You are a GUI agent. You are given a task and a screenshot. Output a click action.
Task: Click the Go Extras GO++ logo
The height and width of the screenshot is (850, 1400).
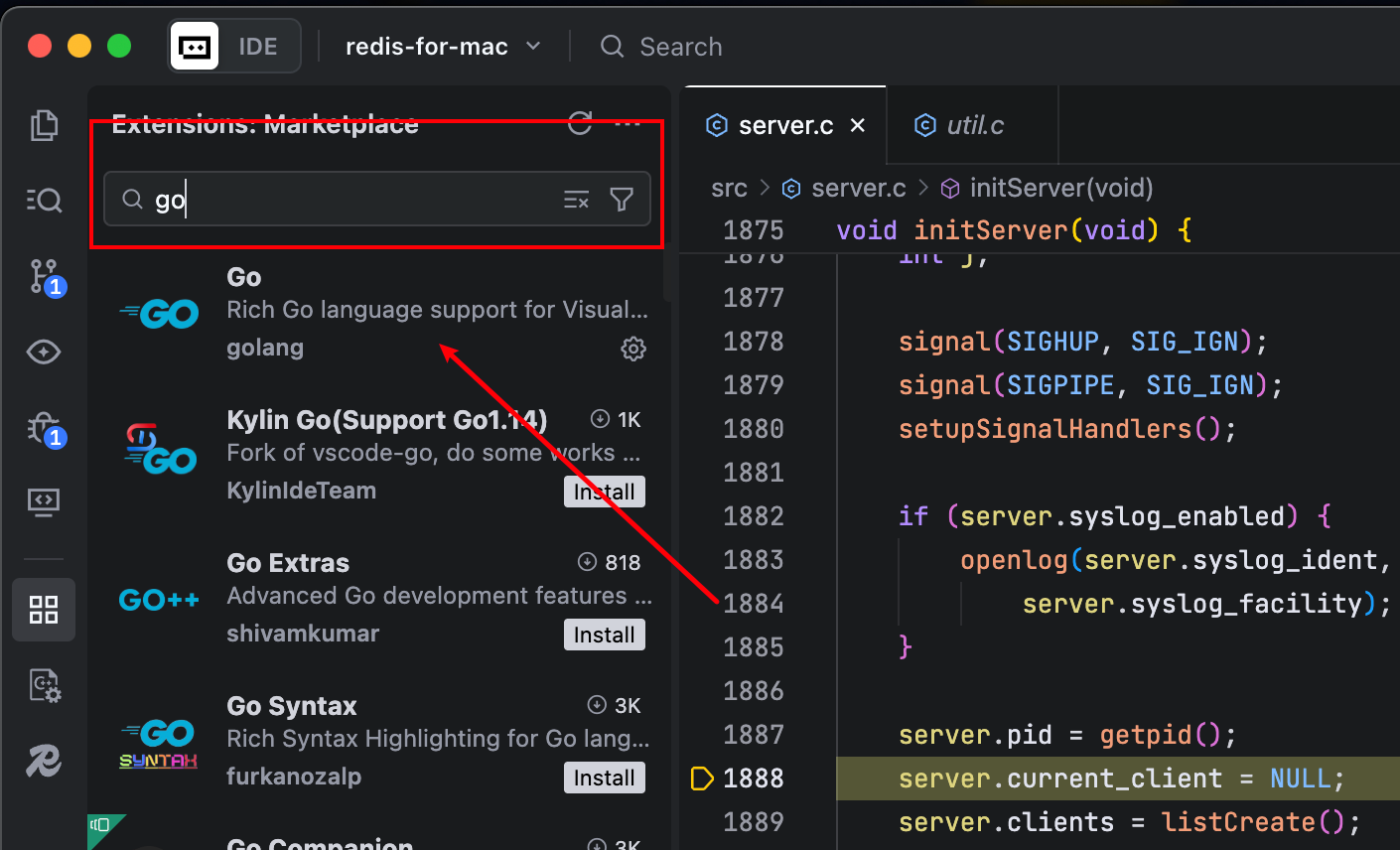click(159, 600)
